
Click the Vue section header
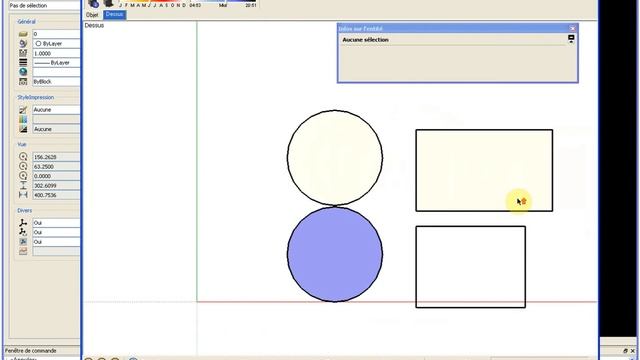(22, 144)
